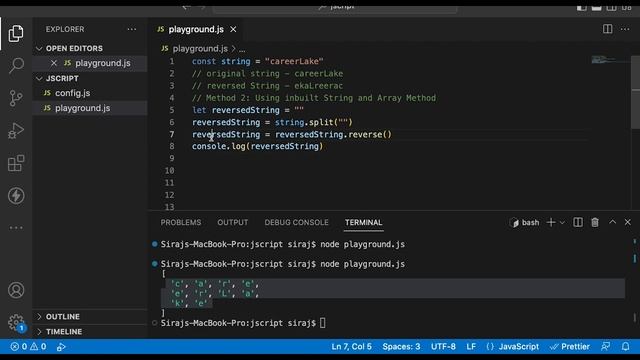The width and height of the screenshot is (640, 360).
Task: Change indentation Spaces: 3
Action: click(401, 347)
